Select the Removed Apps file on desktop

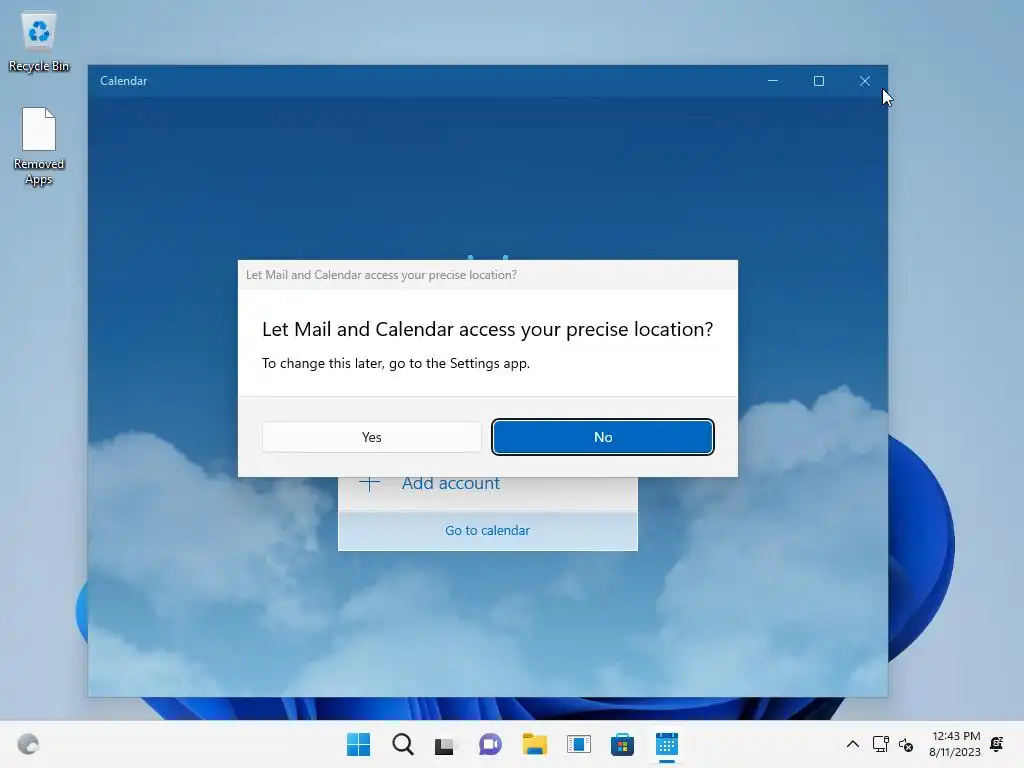pyautogui.click(x=39, y=146)
